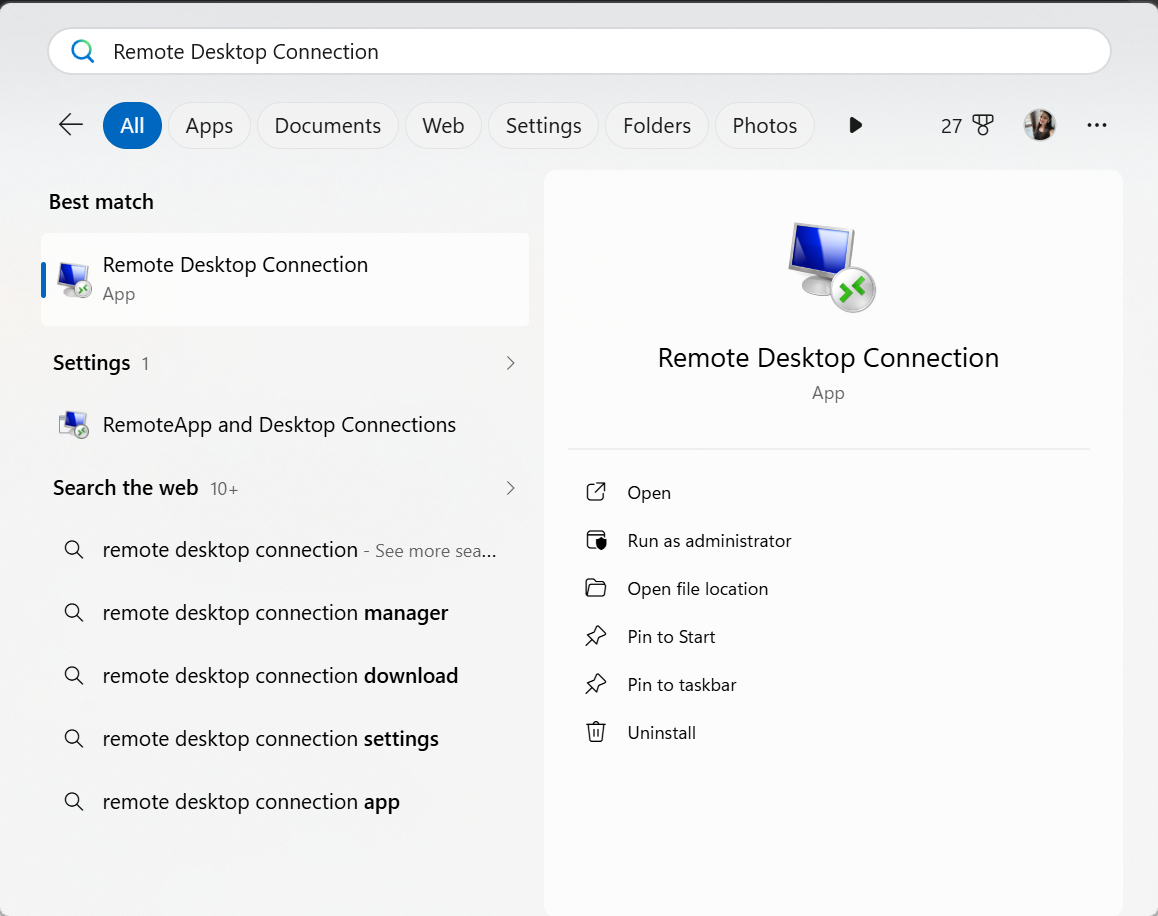Select suggestion 'remote desktop connection download'
1158x916 pixels.
(285, 676)
